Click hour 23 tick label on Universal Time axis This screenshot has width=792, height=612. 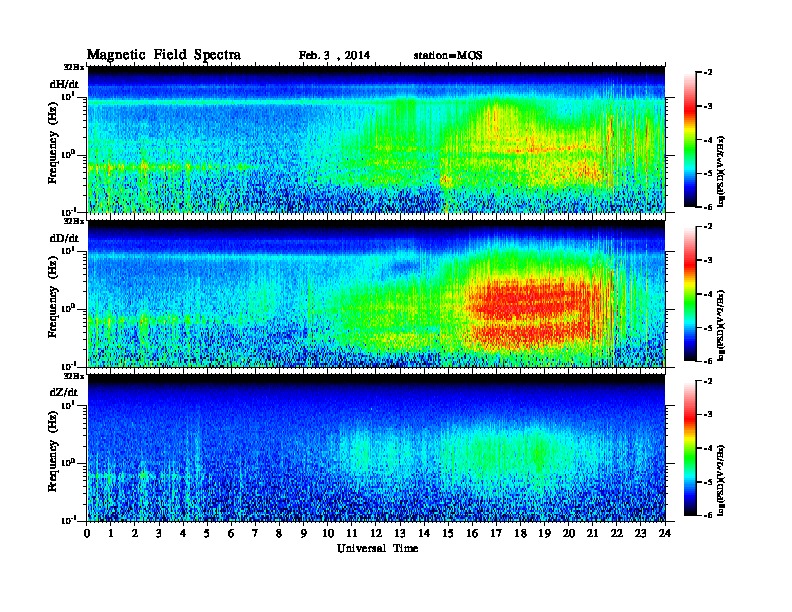click(x=641, y=534)
